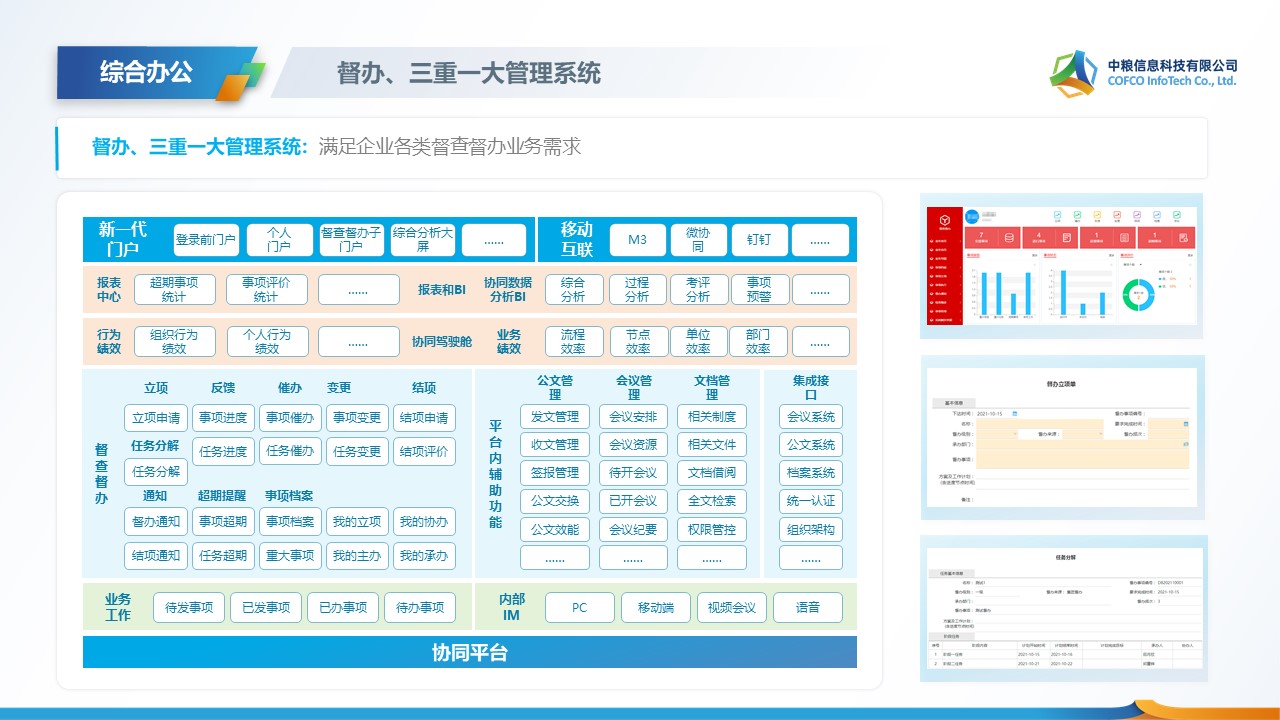
Task: Open the 督办立项单 form screenshot
Action: 1062,438
